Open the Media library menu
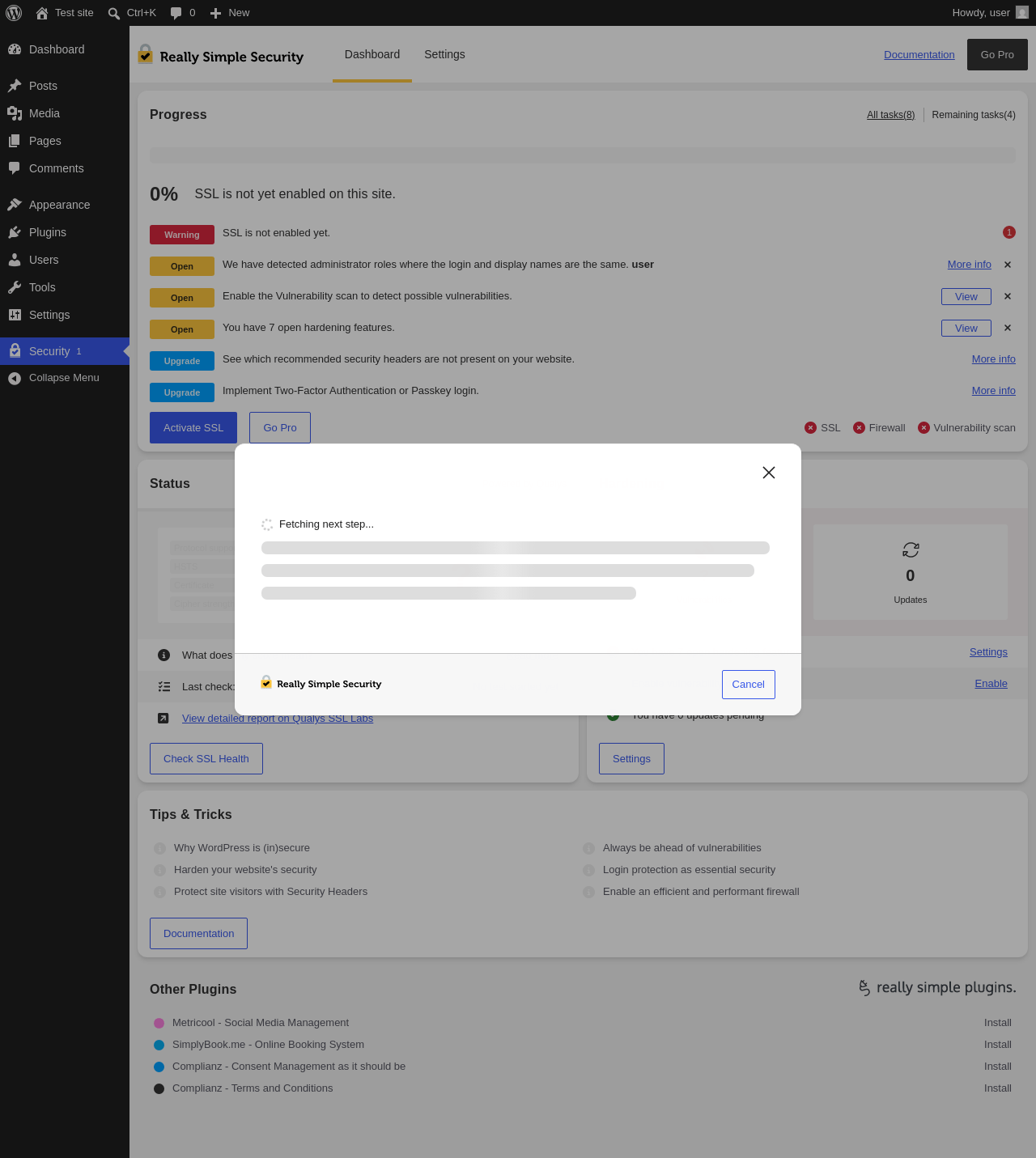The width and height of the screenshot is (1036, 1158). click(65, 113)
